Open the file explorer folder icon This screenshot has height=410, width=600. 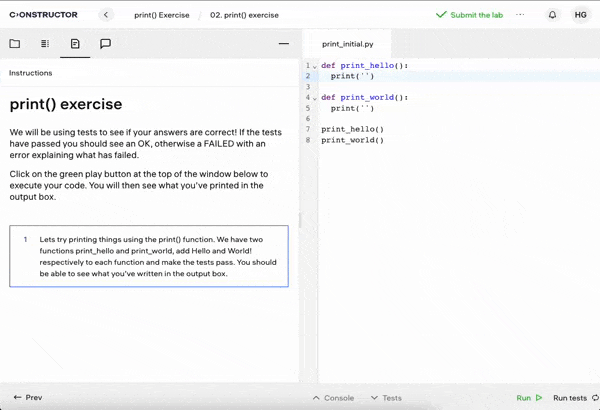[15, 44]
